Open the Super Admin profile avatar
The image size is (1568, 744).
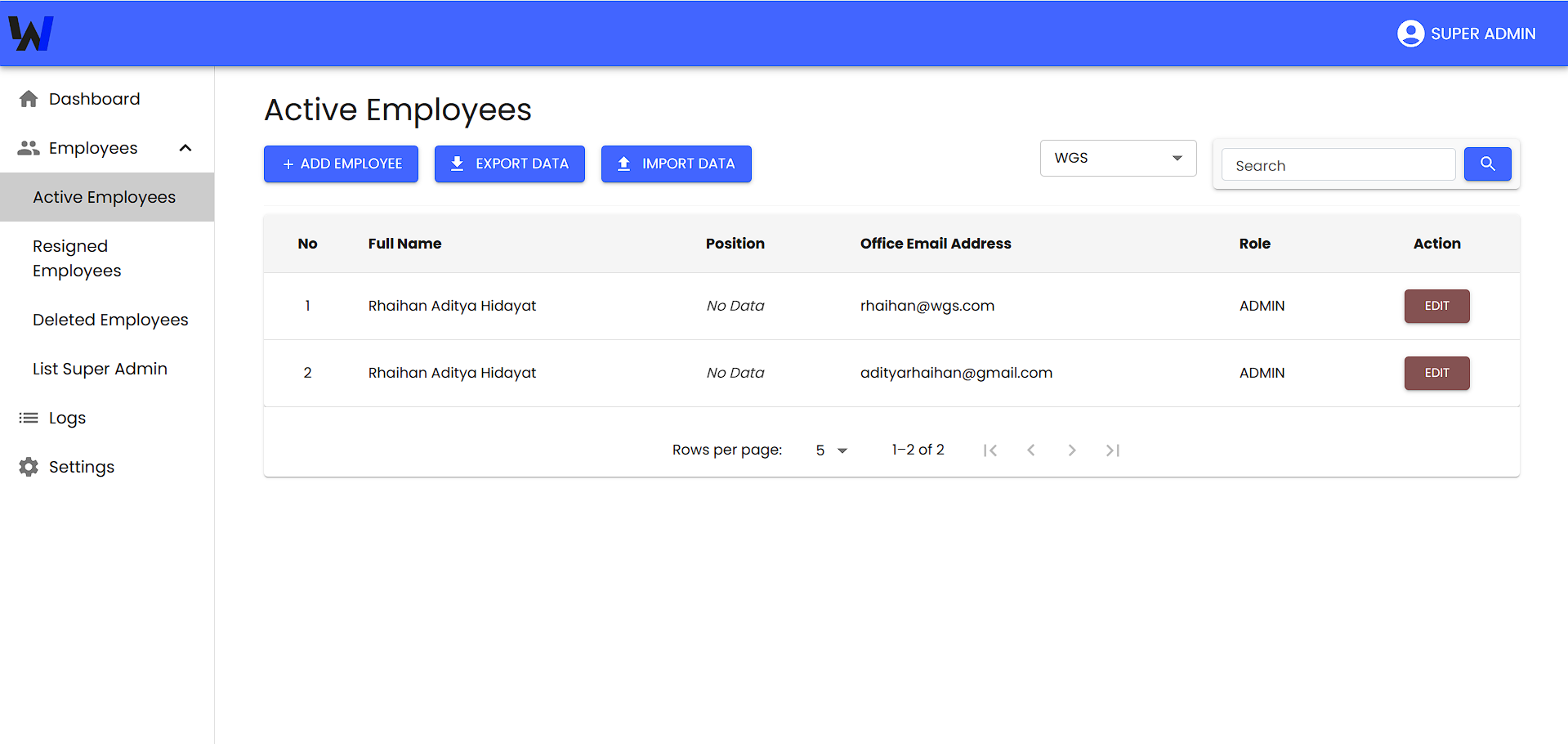[1410, 34]
